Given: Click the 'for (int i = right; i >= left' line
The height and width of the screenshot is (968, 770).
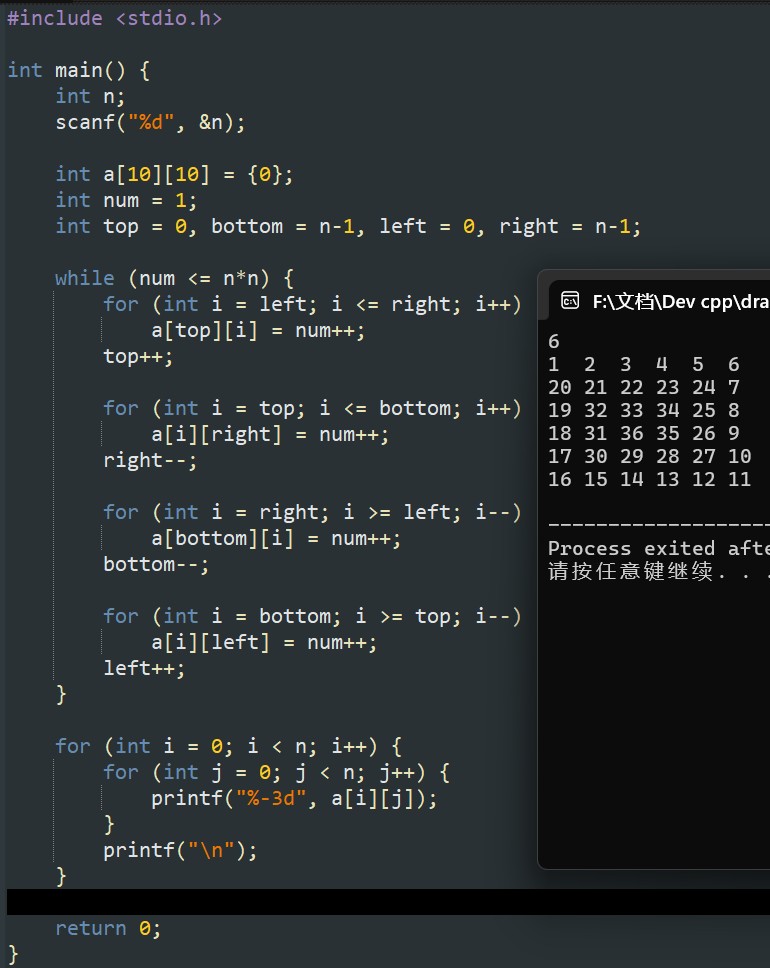Looking at the screenshot, I should point(312,512).
